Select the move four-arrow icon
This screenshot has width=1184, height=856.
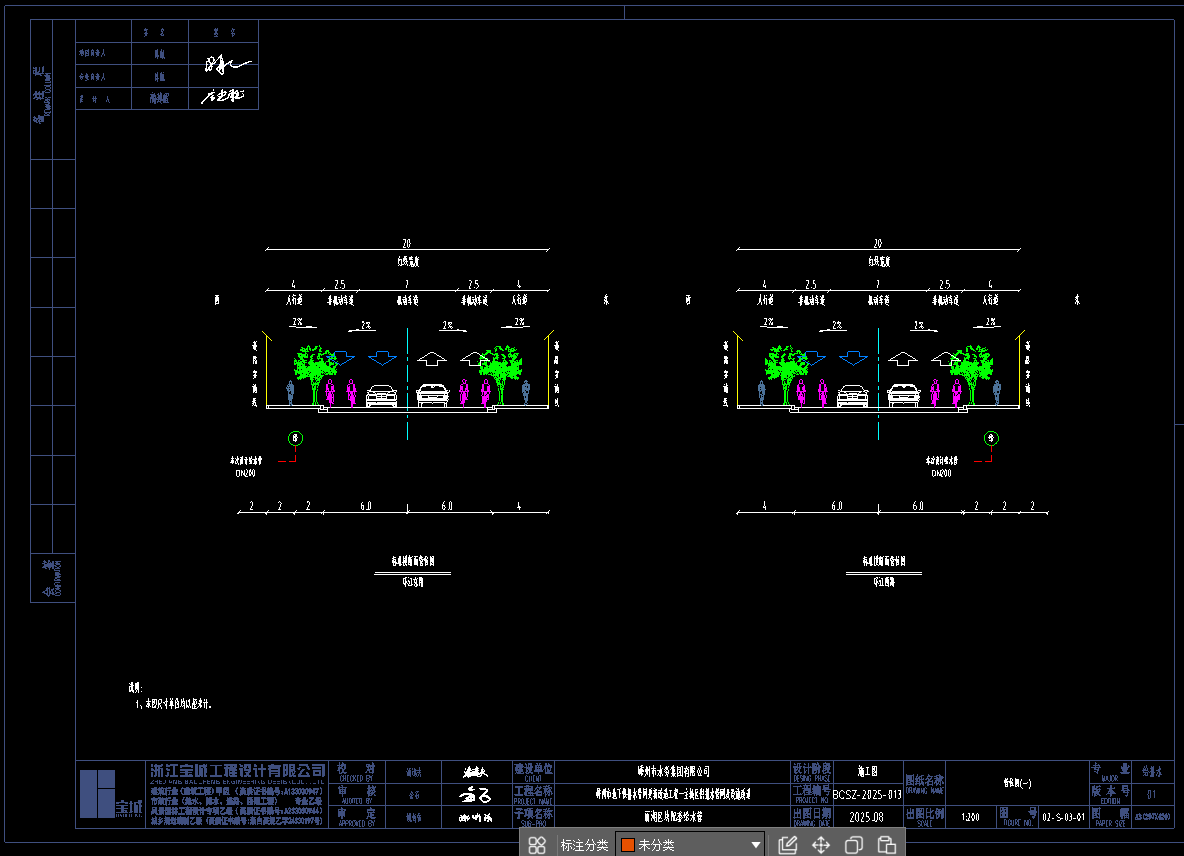coord(820,845)
